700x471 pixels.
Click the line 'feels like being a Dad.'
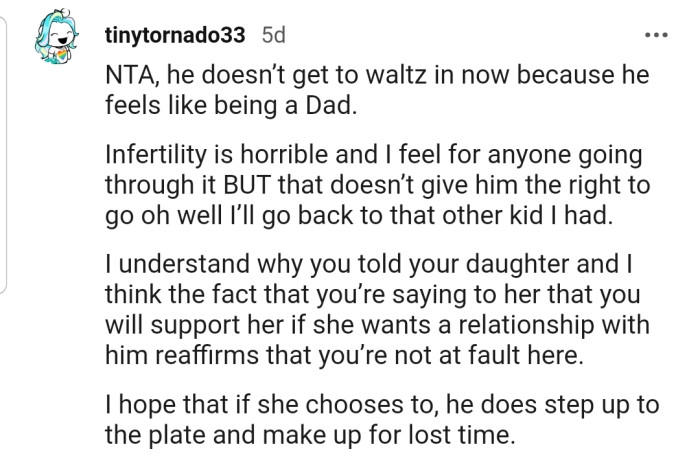(230, 106)
